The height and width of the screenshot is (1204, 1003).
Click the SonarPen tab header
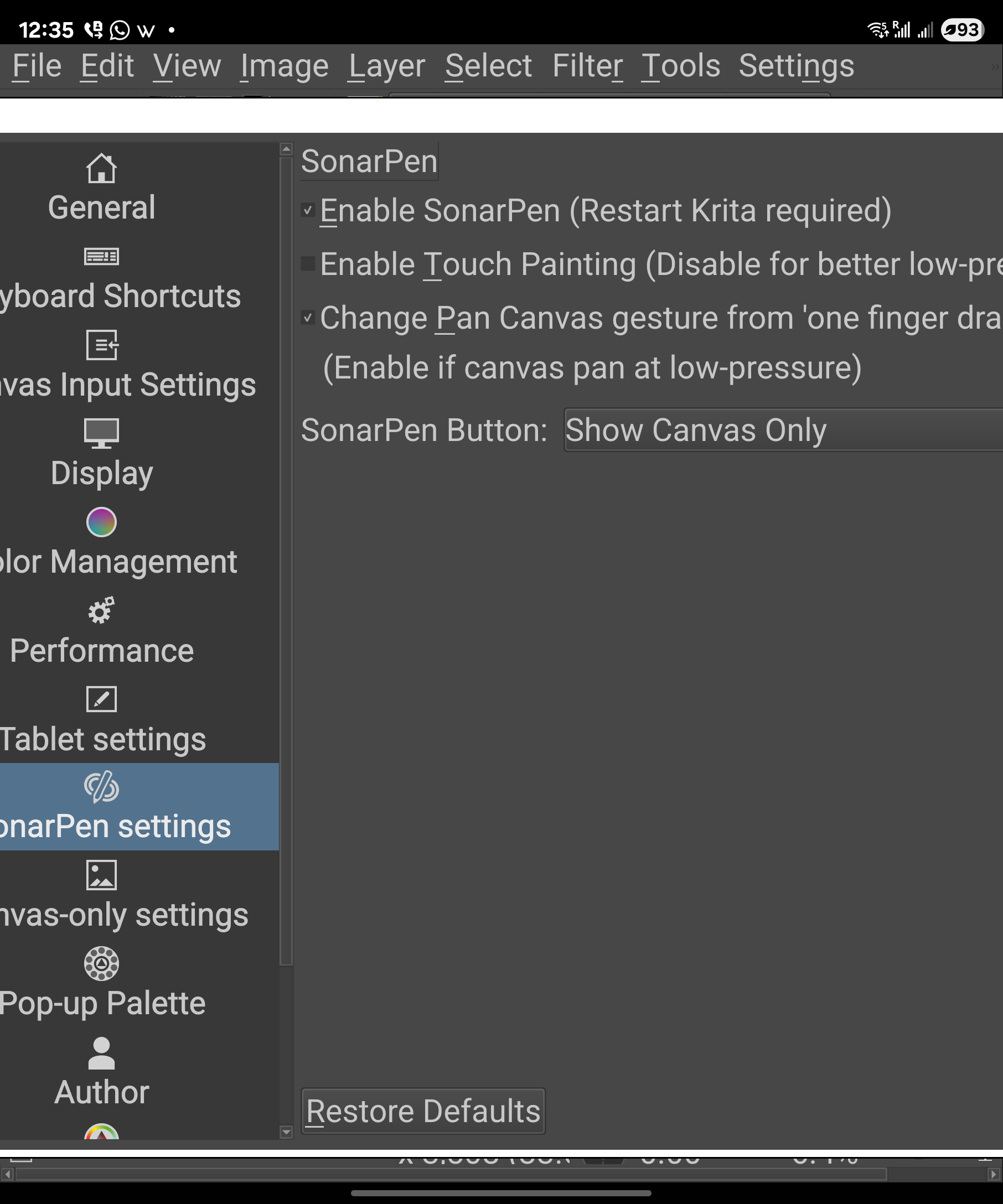[369, 161]
